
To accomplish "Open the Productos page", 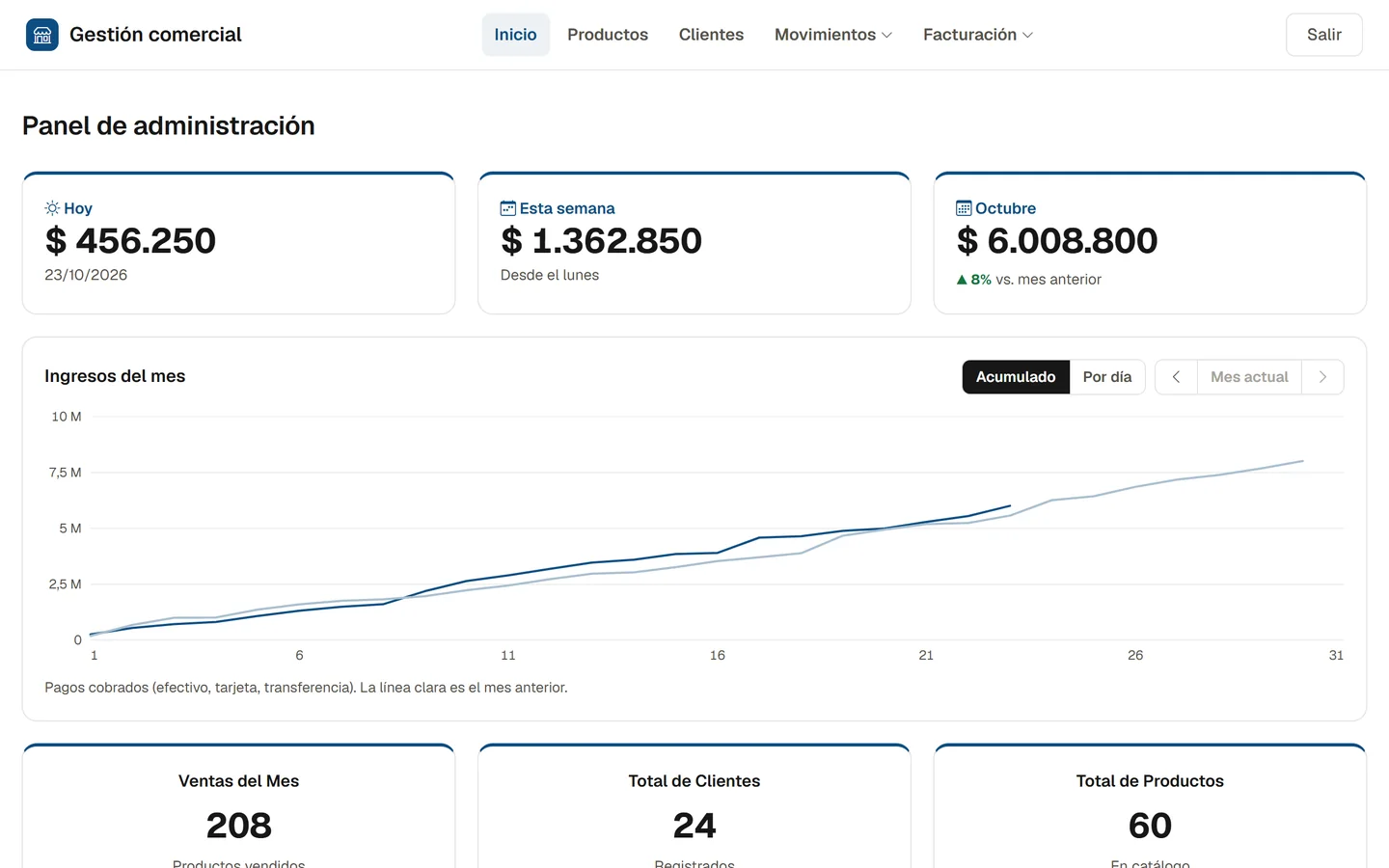I will [x=608, y=35].
